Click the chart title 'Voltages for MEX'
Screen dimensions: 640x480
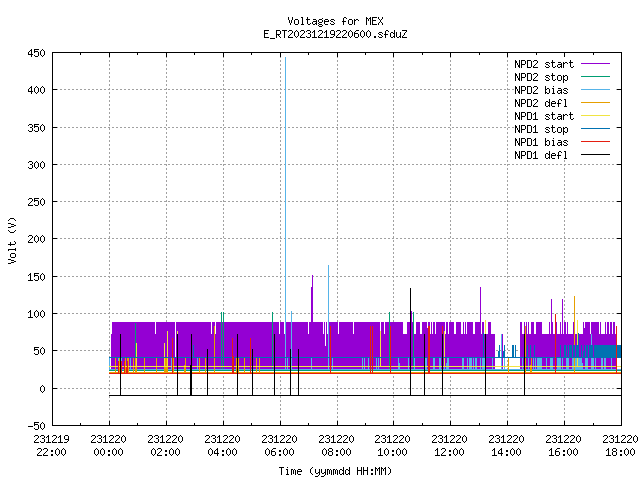tap(335, 21)
